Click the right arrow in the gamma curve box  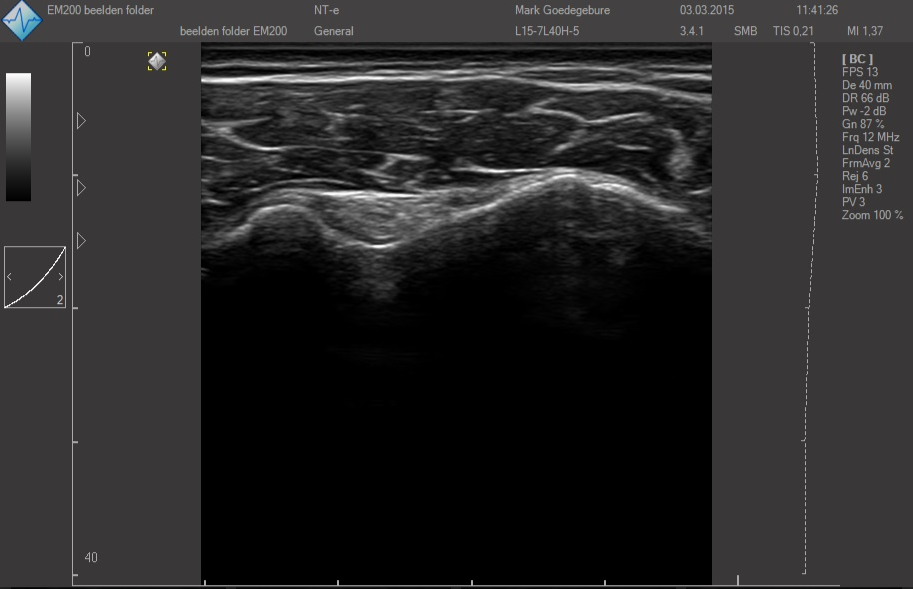[x=61, y=277]
